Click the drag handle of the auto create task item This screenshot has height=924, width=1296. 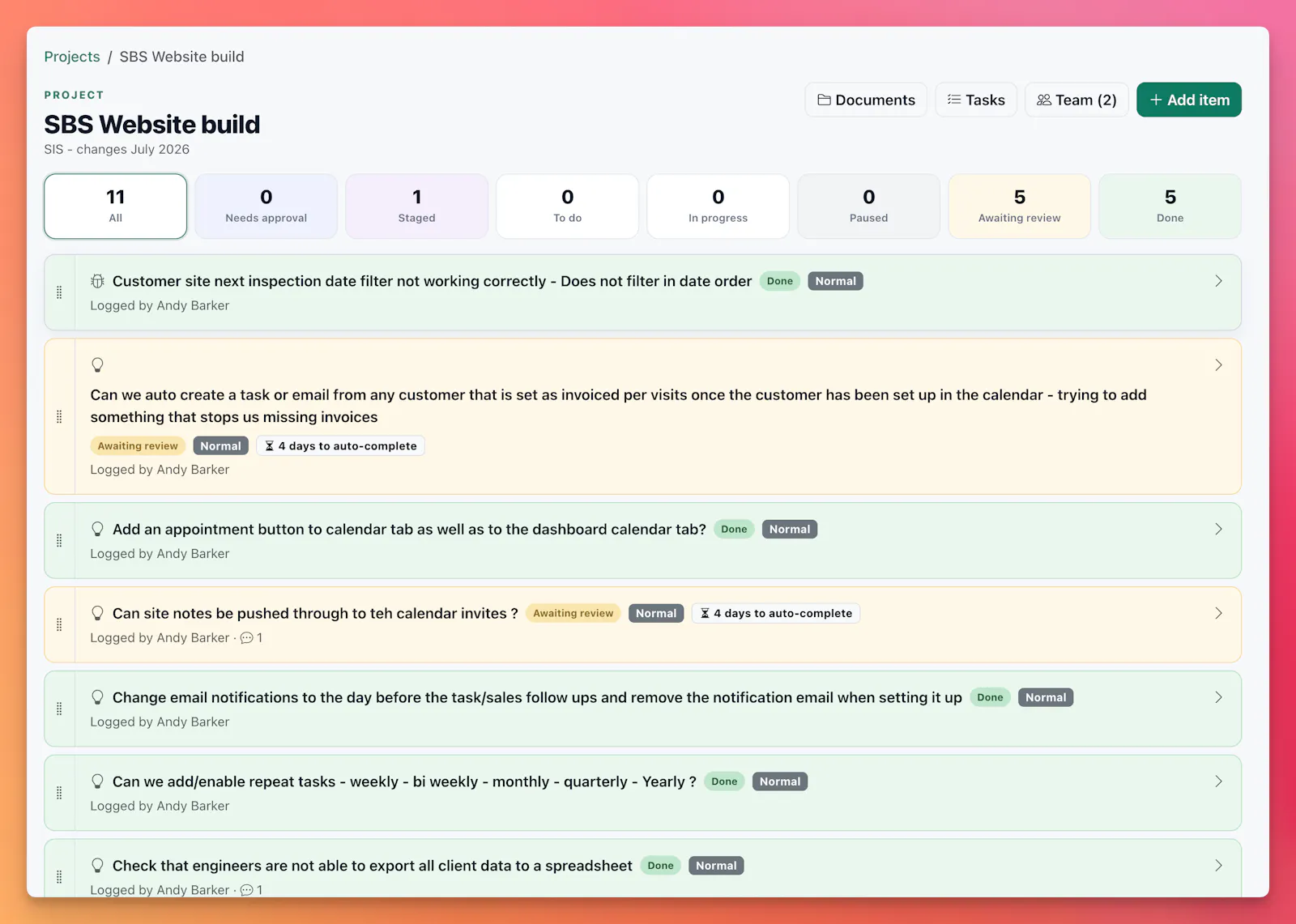(x=59, y=416)
